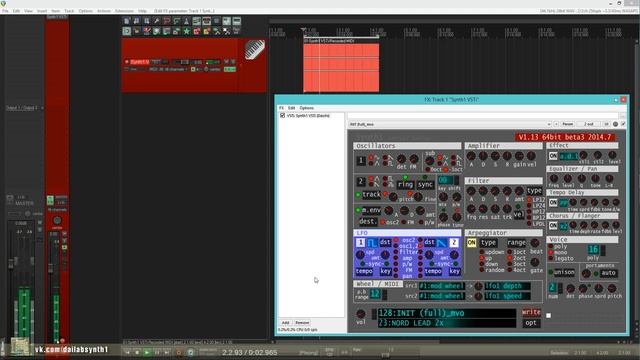Toggle VST Synth1 checkbox in FX list
Image resolution: width=640 pixels, height=360 pixels.
282,116
